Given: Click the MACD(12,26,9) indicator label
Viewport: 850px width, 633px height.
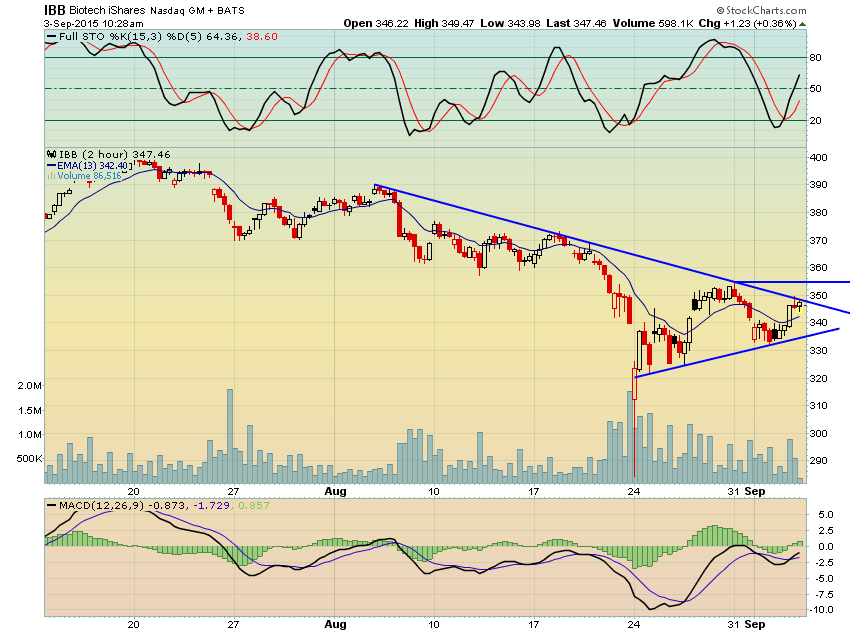Looking at the screenshot, I should 102,505.
